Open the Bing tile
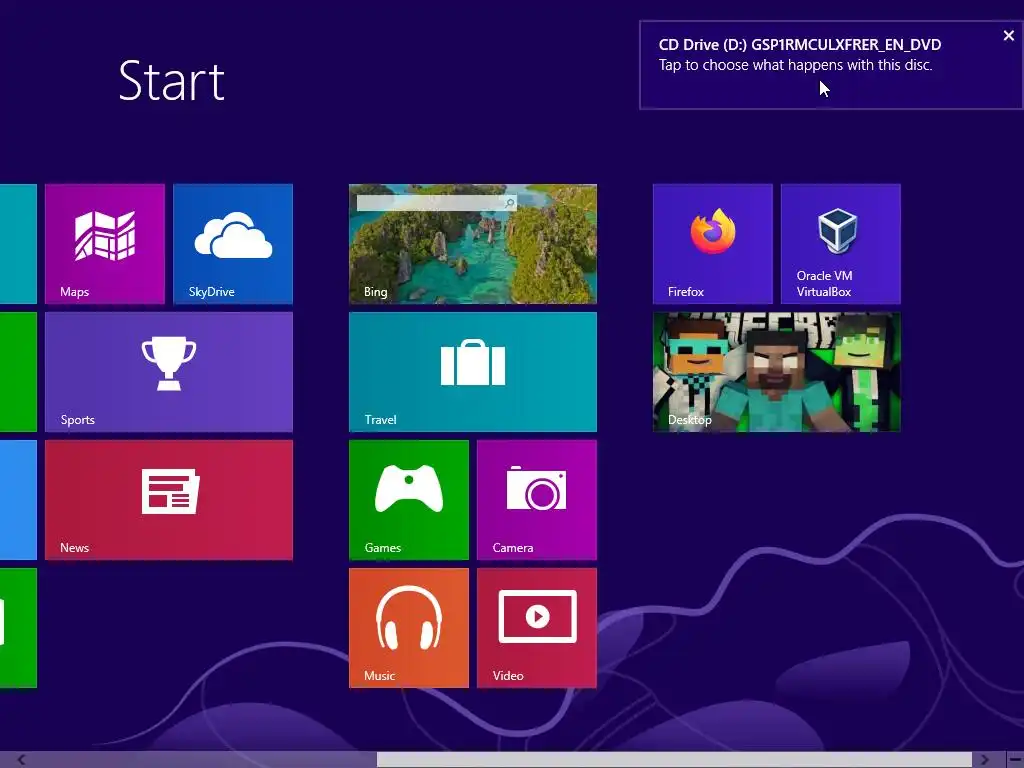 (473, 244)
